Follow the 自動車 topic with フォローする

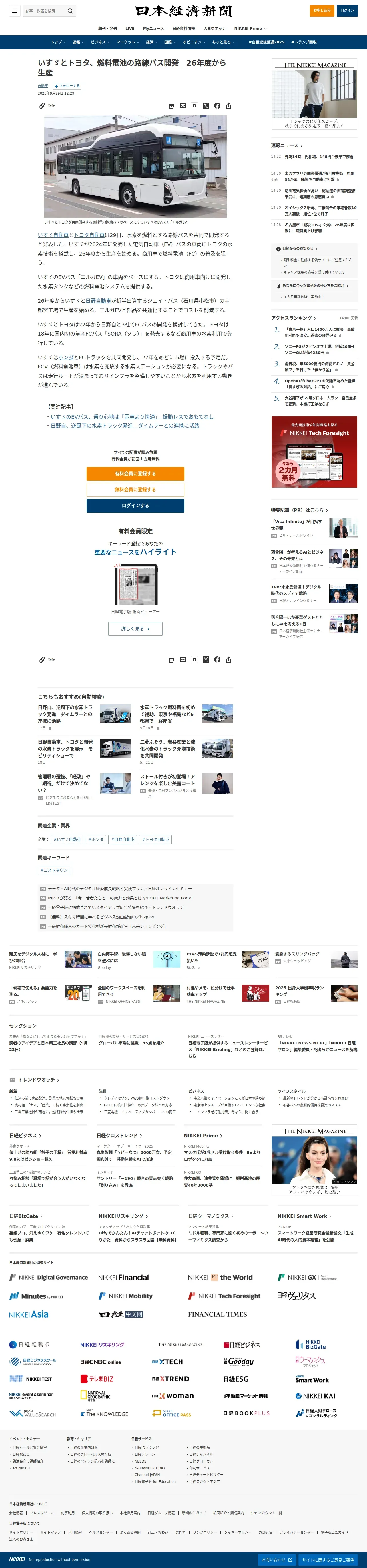click(x=67, y=86)
